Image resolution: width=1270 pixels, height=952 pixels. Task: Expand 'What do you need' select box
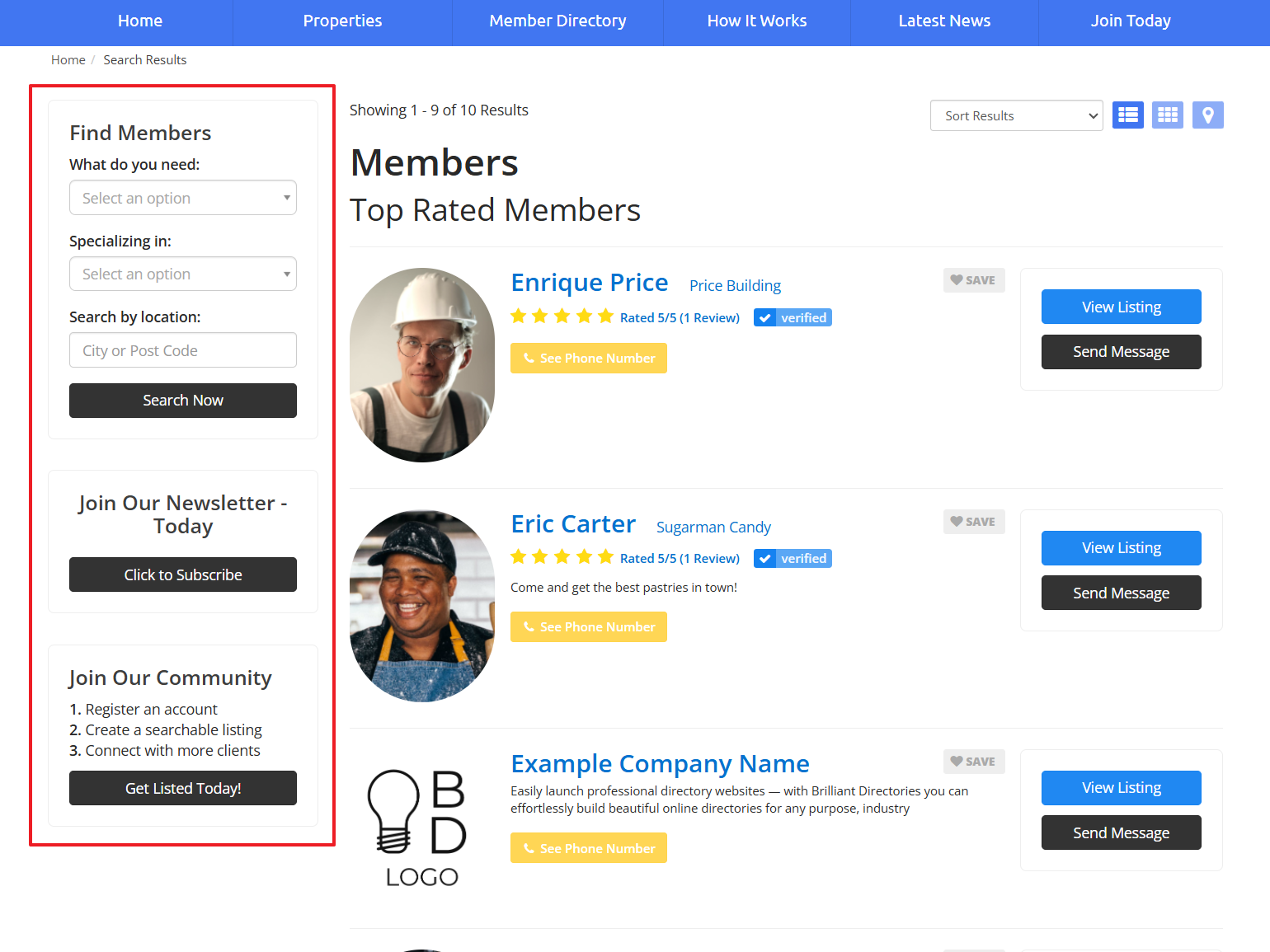(x=183, y=198)
